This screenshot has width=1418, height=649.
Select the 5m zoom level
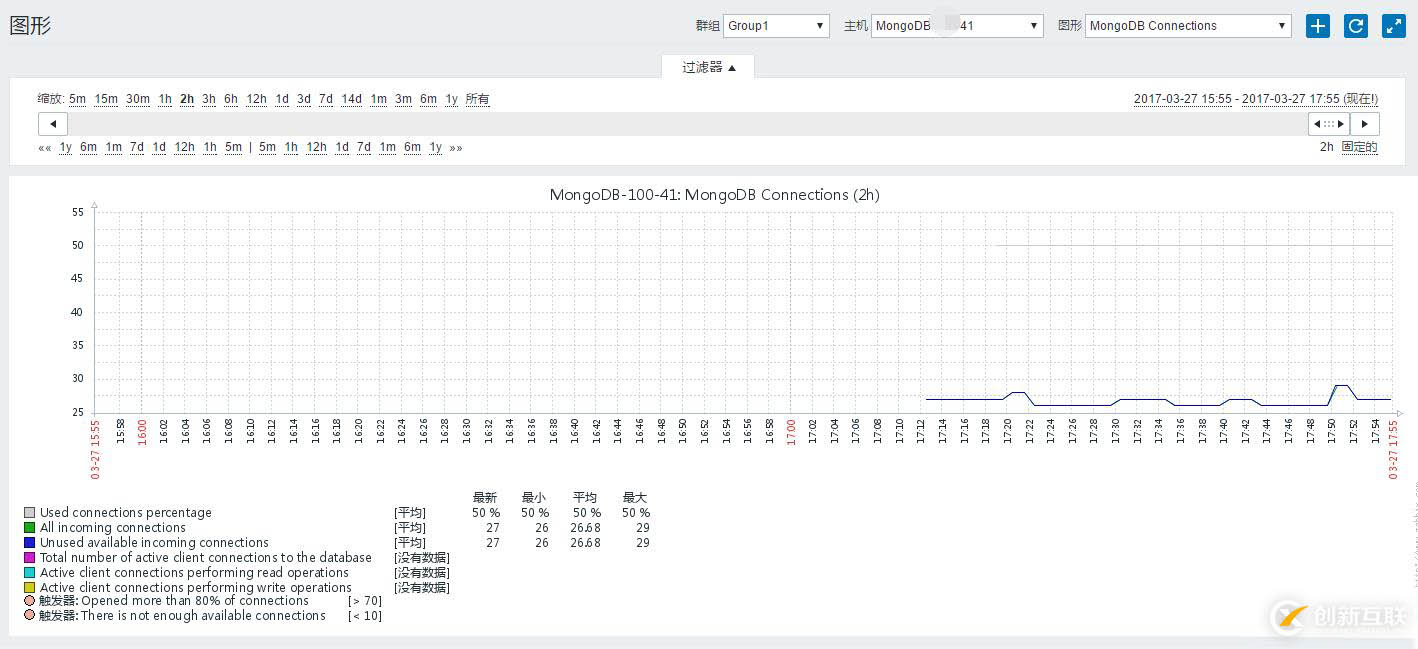77,99
